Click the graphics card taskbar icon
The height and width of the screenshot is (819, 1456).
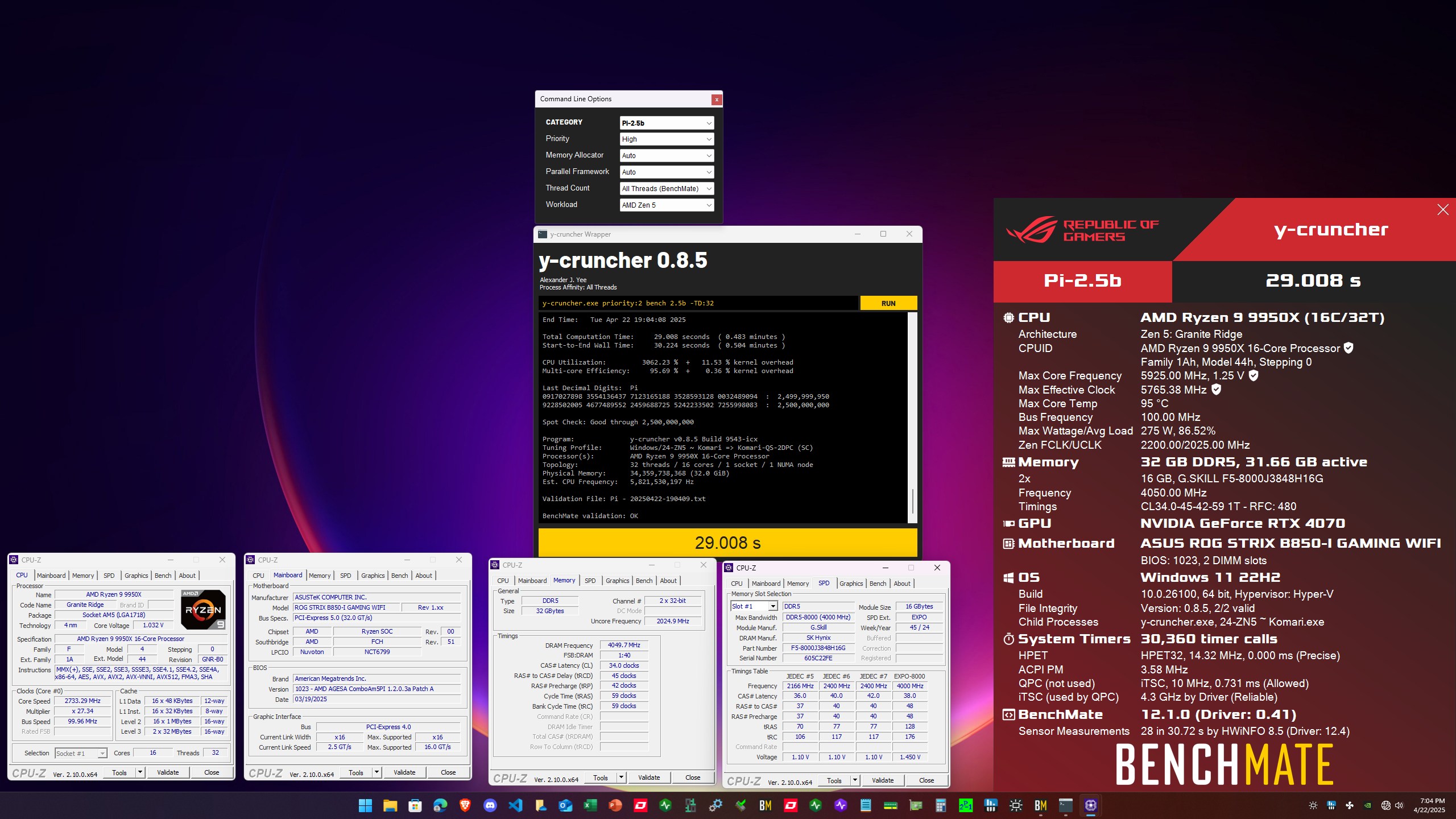pos(916,805)
